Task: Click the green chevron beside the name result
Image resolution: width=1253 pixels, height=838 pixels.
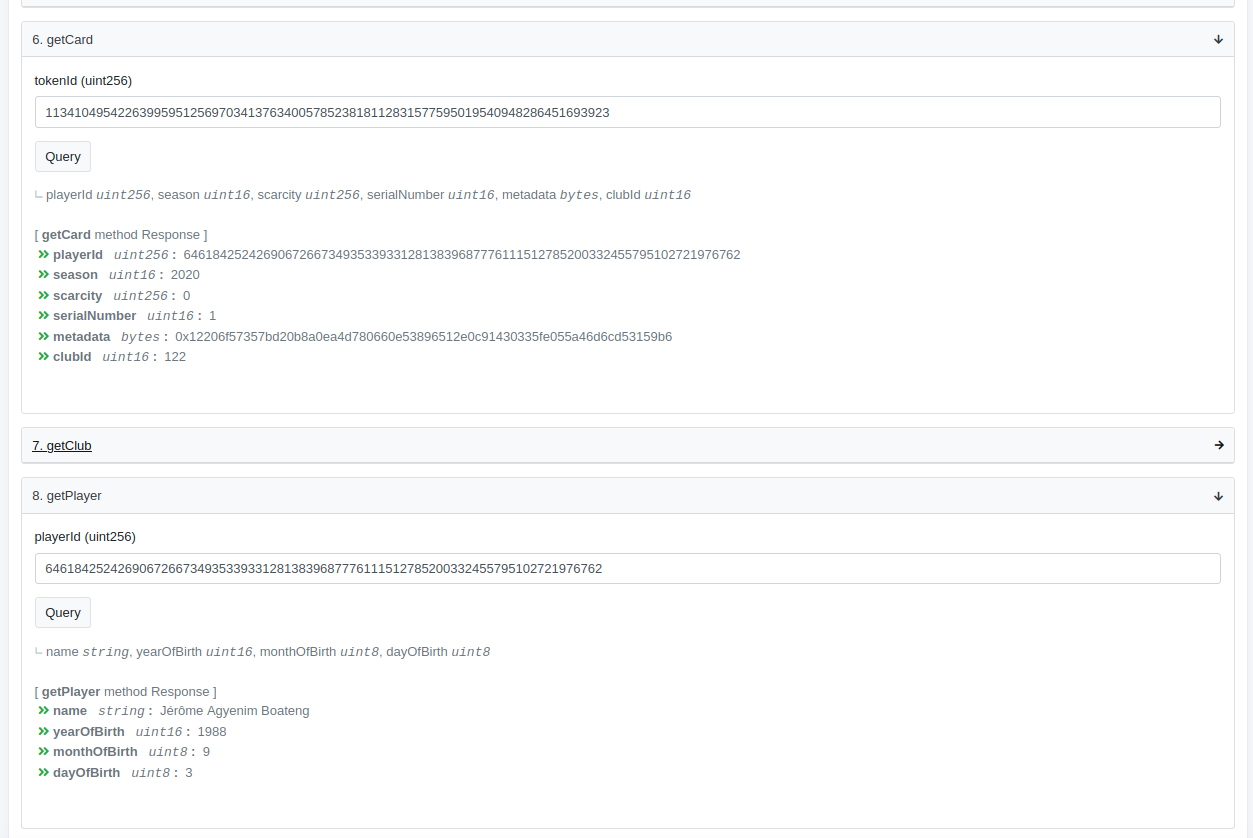Action: coord(44,711)
